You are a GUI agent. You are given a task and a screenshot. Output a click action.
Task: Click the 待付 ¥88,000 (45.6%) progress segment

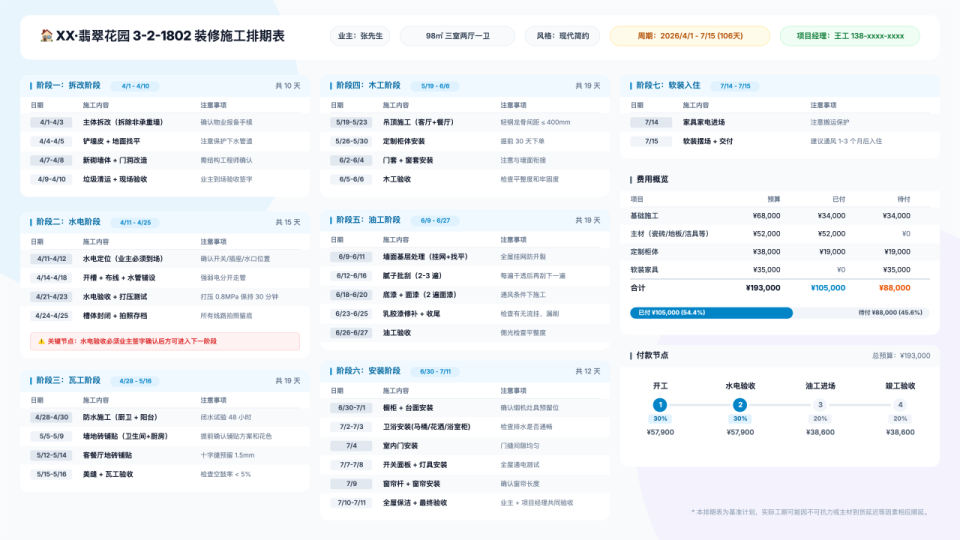[861, 313]
